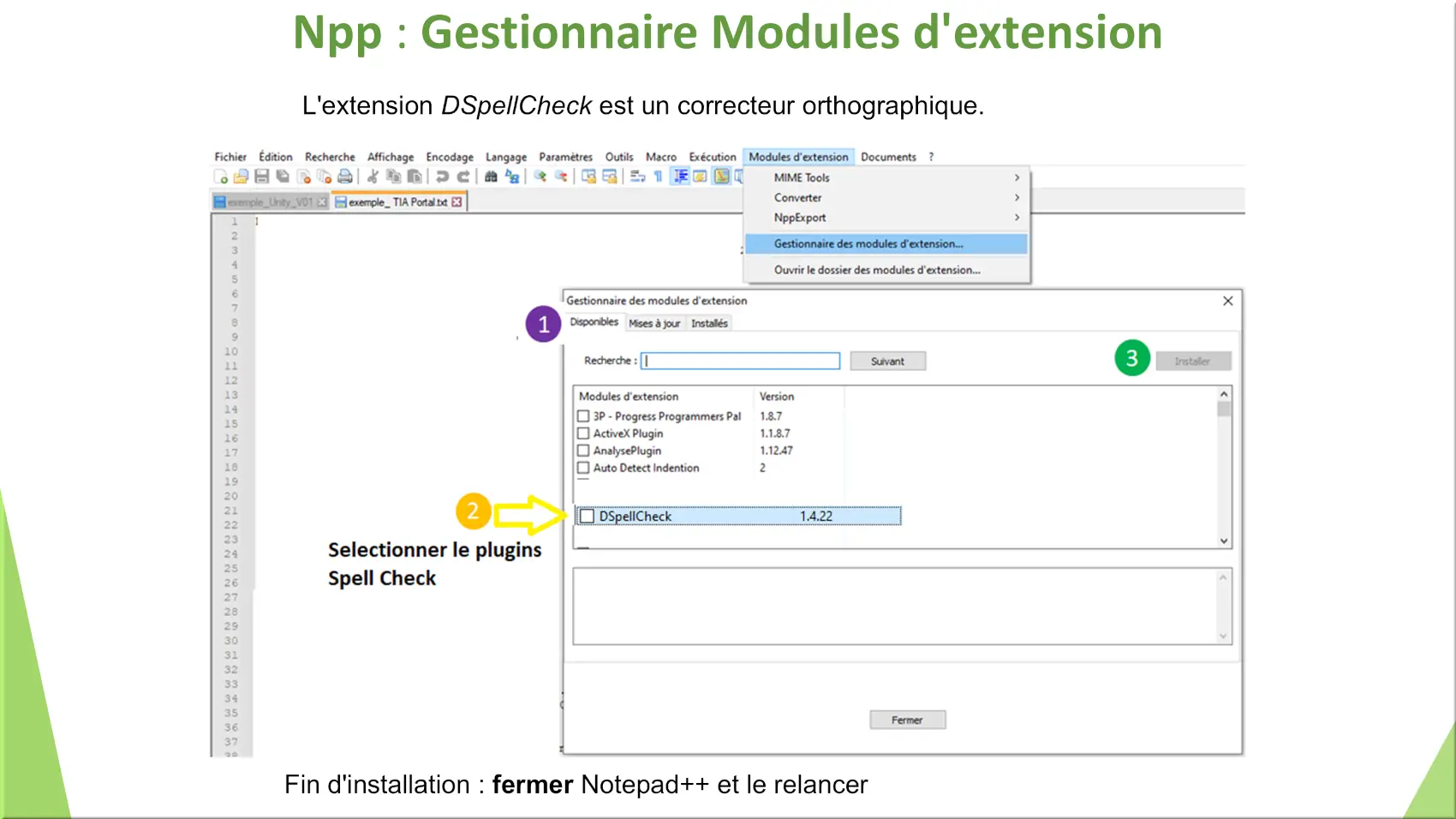Screen dimensions: 1456x819
Task: Click the Zoom In toolbar icon
Action: (x=540, y=176)
